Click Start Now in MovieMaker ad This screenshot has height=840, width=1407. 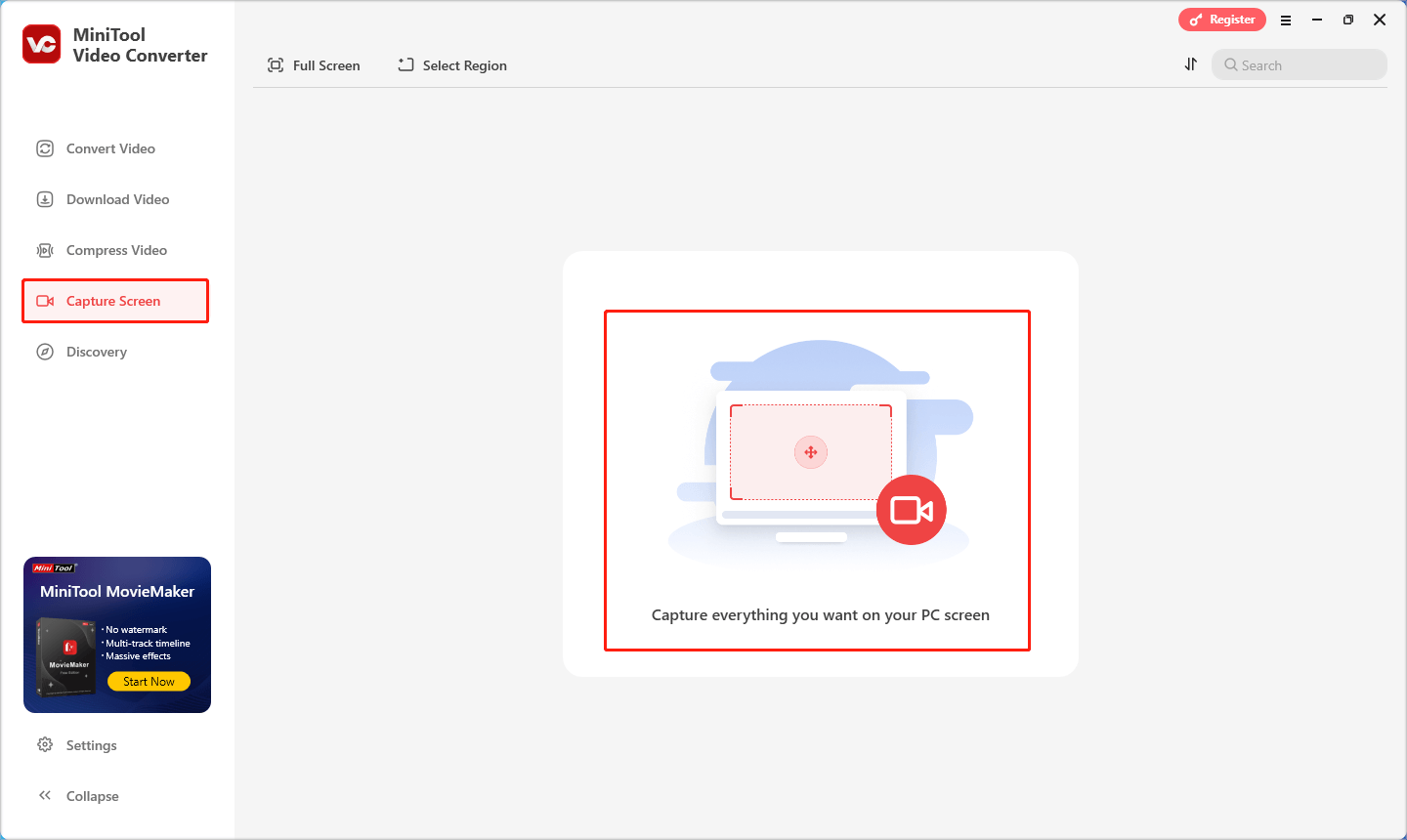[149, 682]
